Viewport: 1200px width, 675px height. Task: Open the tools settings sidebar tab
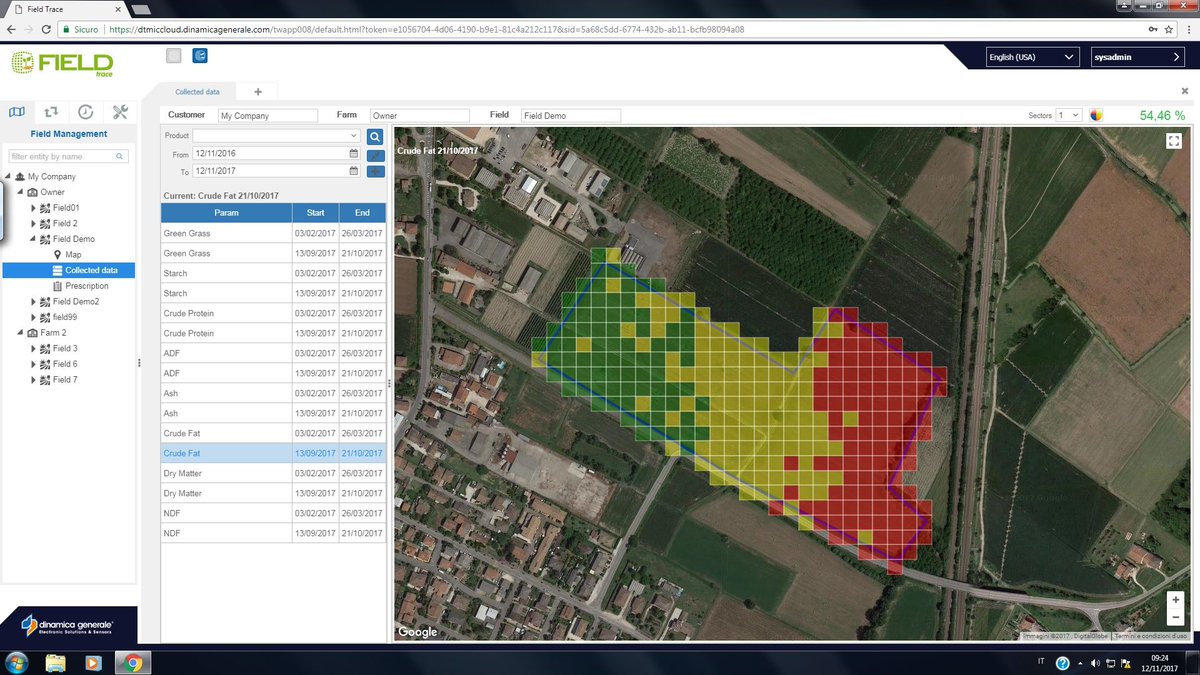[x=121, y=112]
